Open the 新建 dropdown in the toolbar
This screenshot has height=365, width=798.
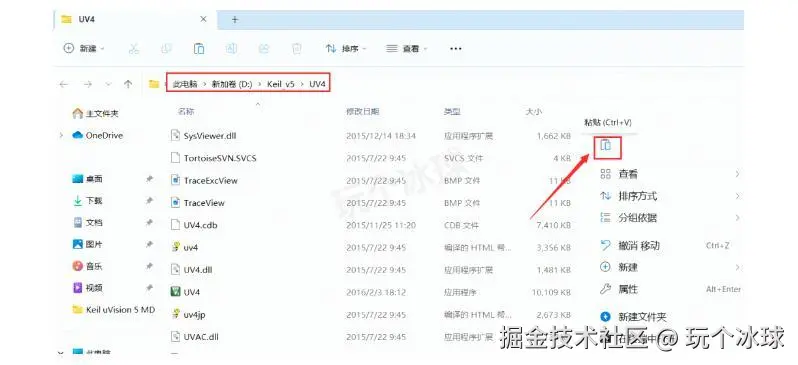[84, 48]
